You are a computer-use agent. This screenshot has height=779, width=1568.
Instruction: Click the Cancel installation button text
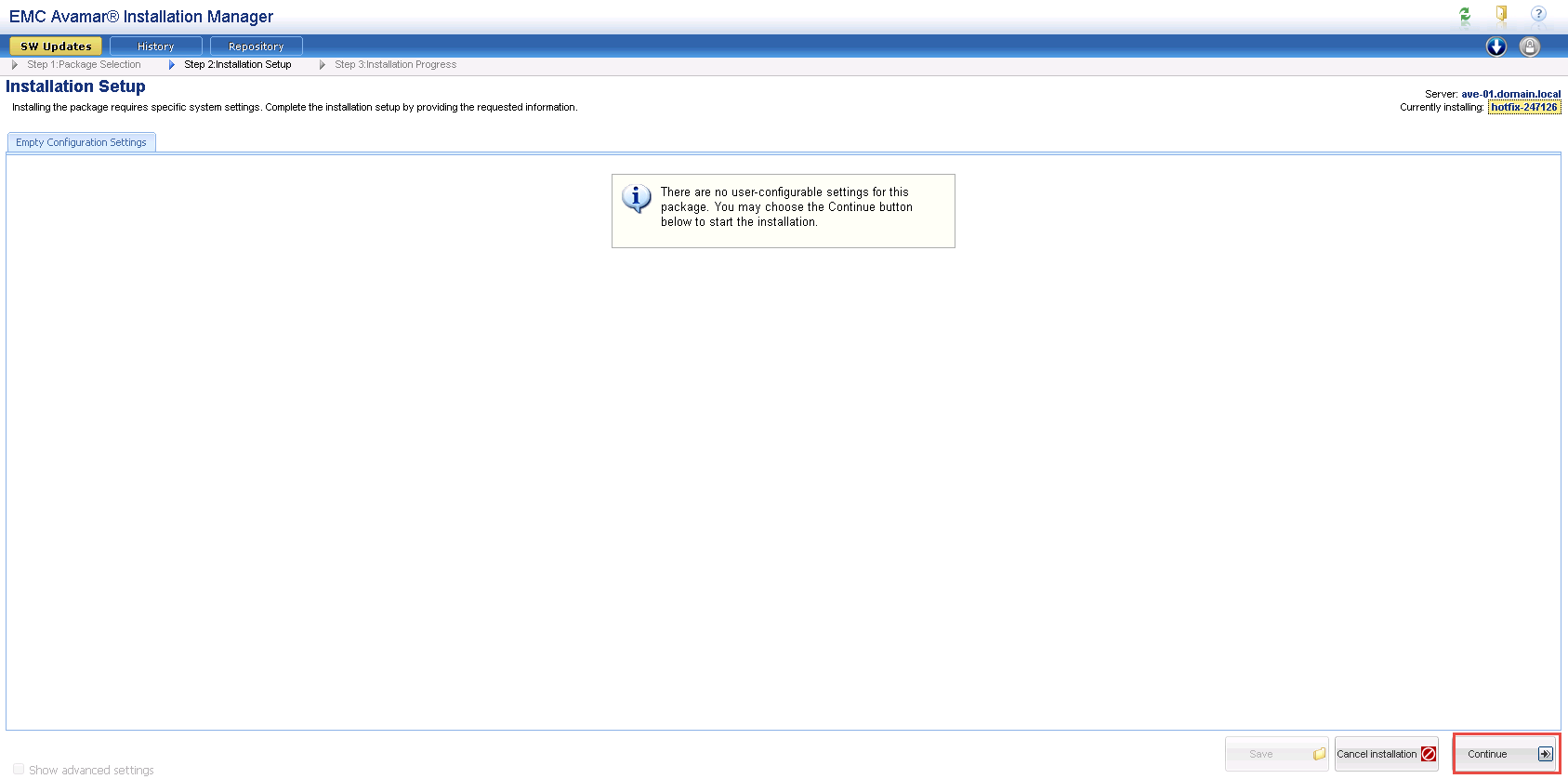[x=1377, y=754]
